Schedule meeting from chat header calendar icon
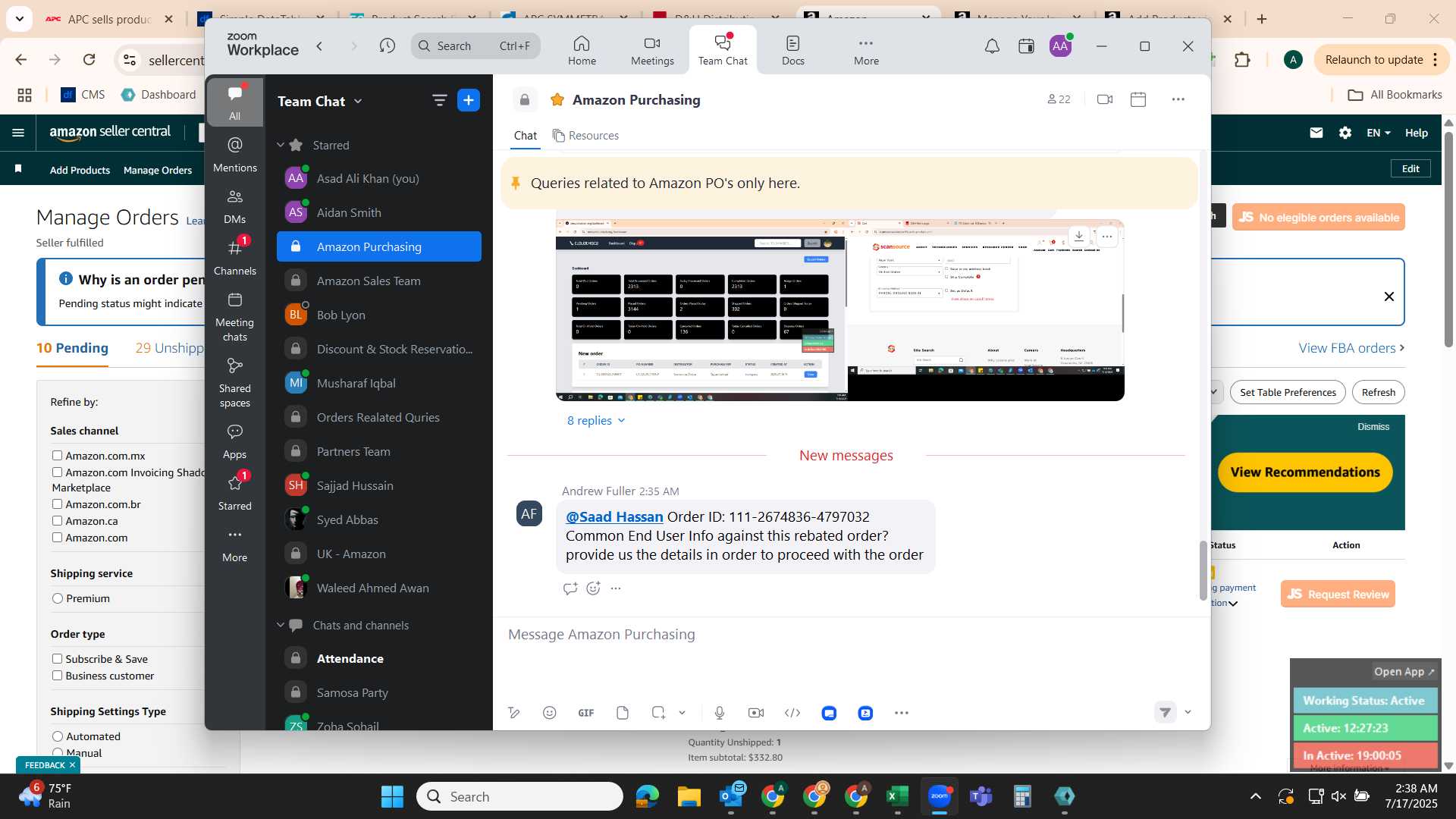1456x819 pixels. click(x=1138, y=99)
